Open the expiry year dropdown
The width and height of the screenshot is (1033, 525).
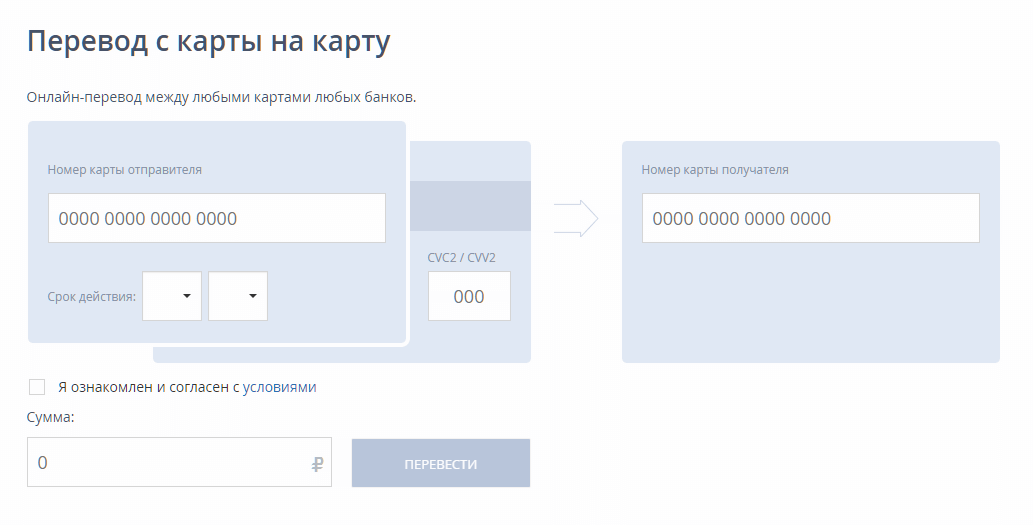[238, 296]
